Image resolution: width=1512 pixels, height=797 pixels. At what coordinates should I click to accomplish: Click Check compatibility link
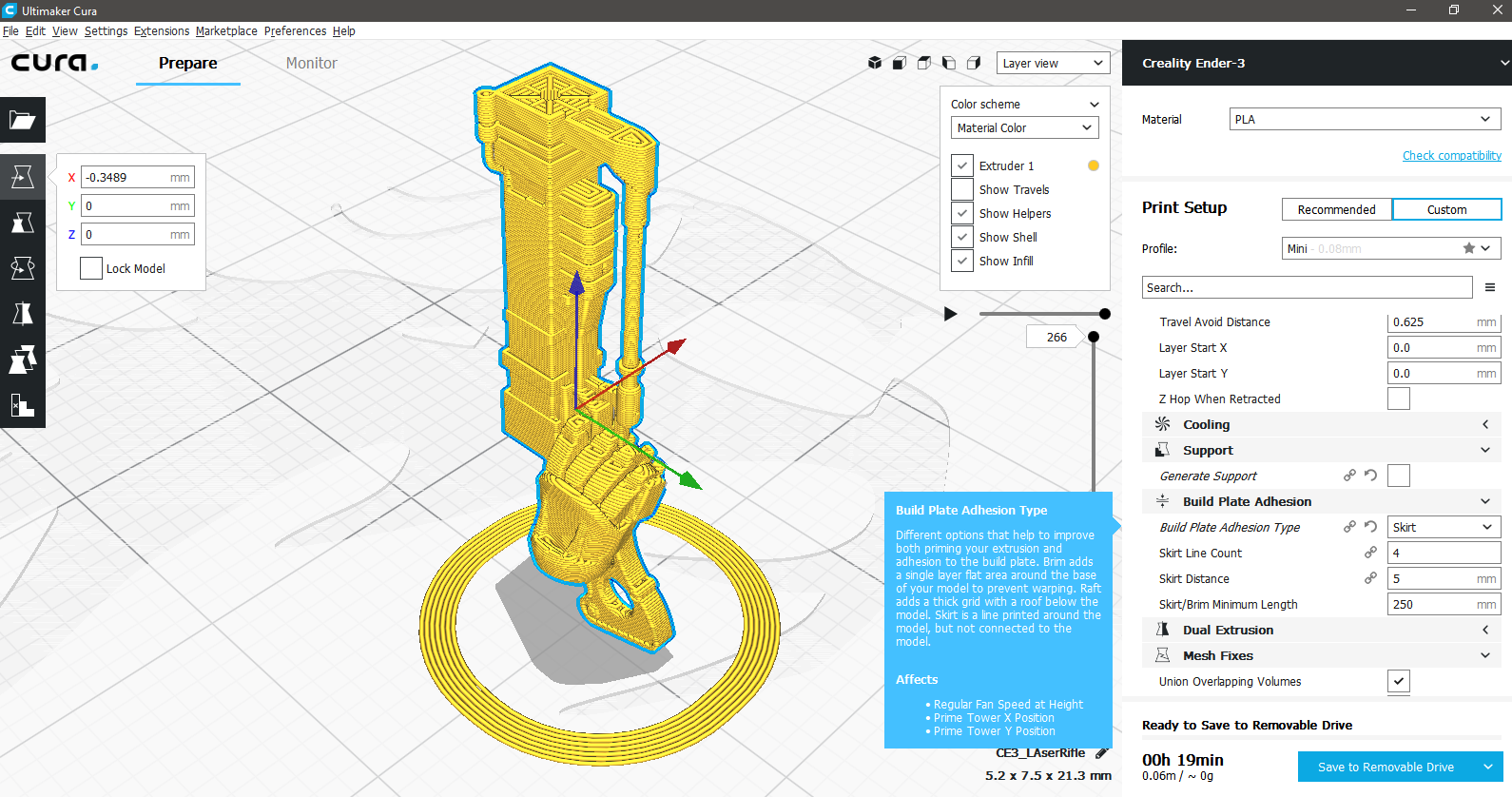coord(1452,155)
